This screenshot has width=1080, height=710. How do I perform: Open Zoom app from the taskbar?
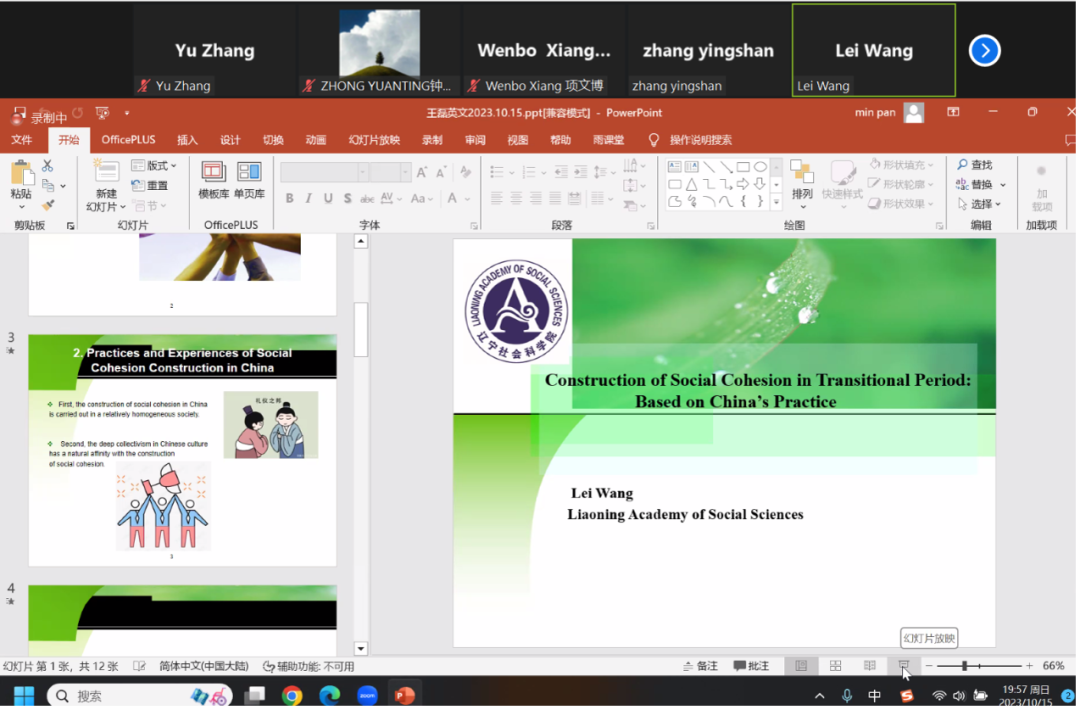point(367,695)
